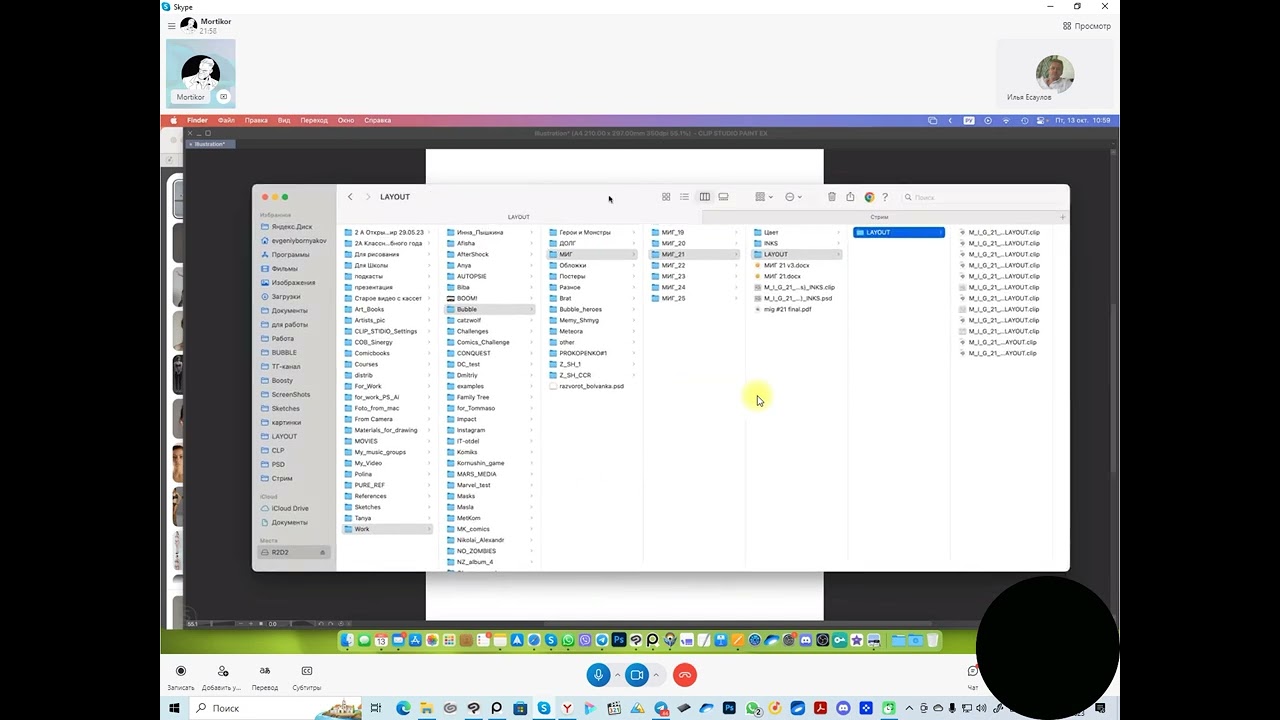This screenshot has width=1280, height=720.
Task: Start recording the Skype call
Action: coord(181,677)
